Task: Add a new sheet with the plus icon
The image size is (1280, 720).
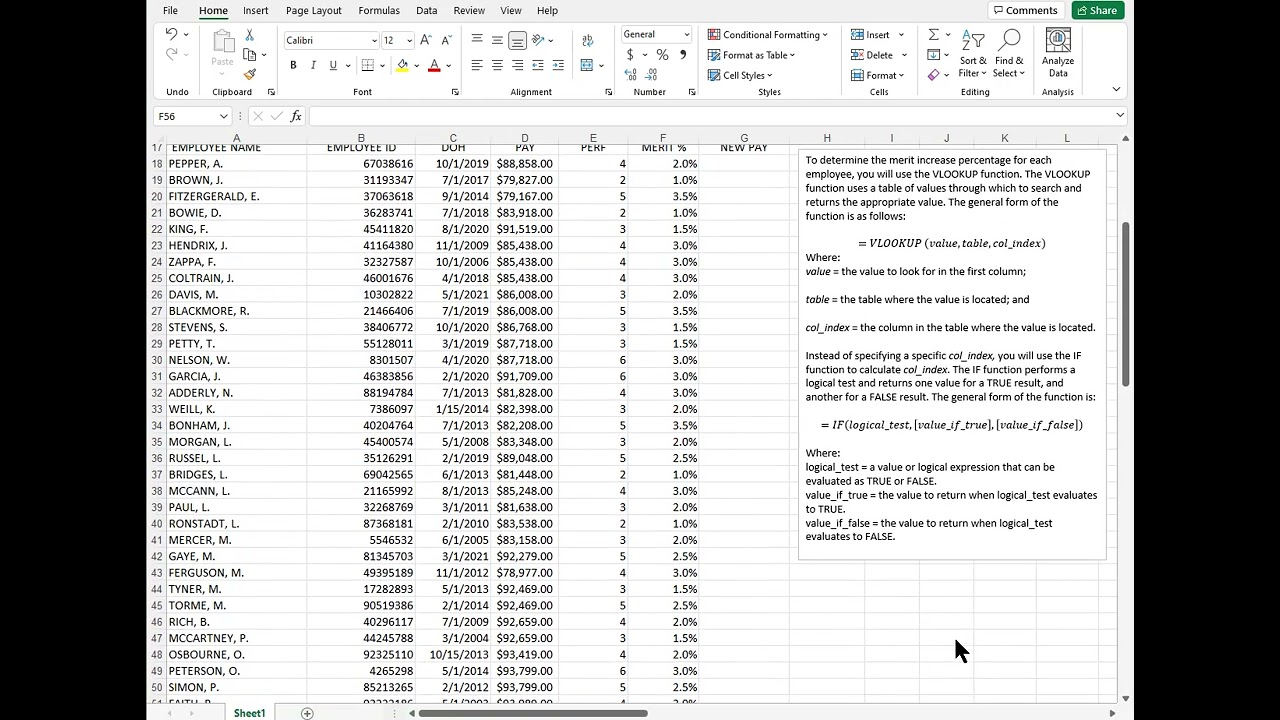Action: click(x=307, y=713)
